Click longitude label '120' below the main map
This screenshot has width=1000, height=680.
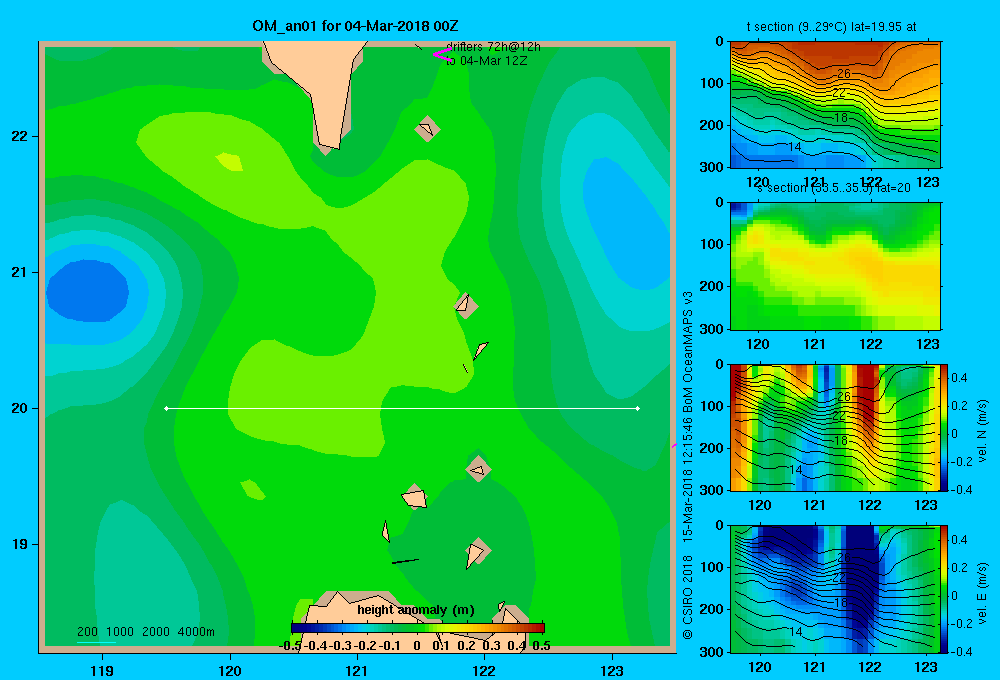coord(230,670)
